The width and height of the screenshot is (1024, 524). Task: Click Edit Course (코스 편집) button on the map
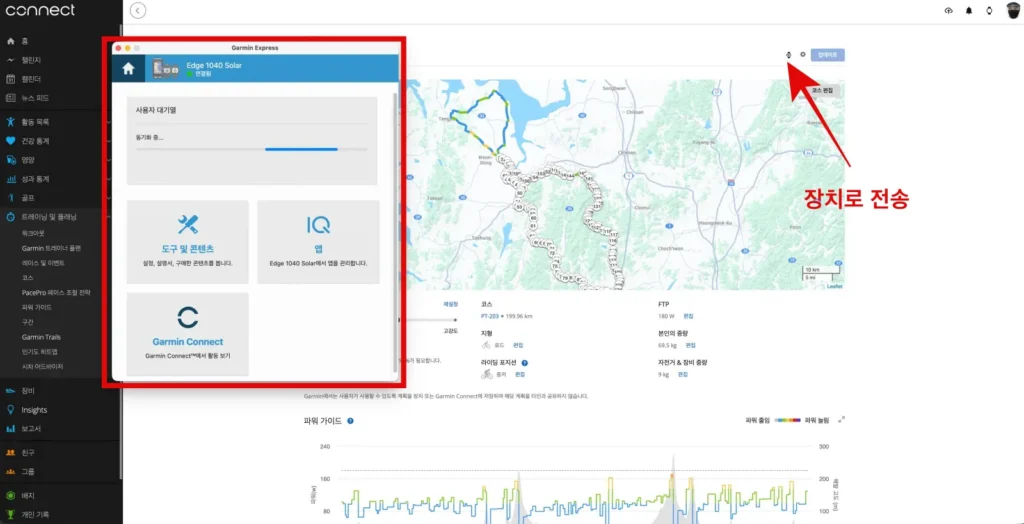point(822,90)
